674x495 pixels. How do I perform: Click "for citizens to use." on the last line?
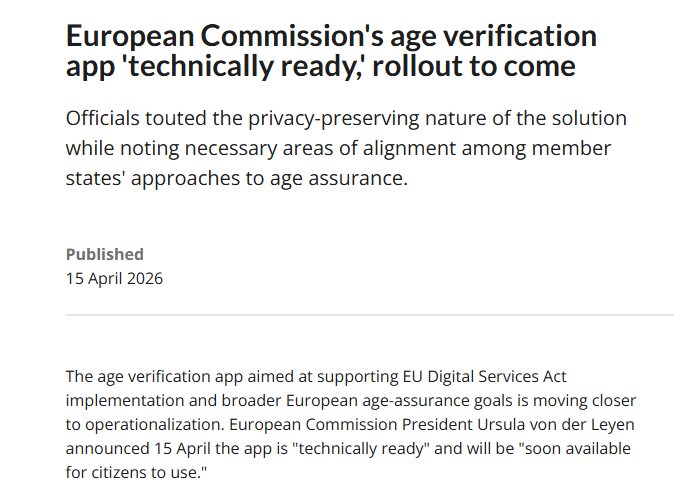[x=136, y=473]
